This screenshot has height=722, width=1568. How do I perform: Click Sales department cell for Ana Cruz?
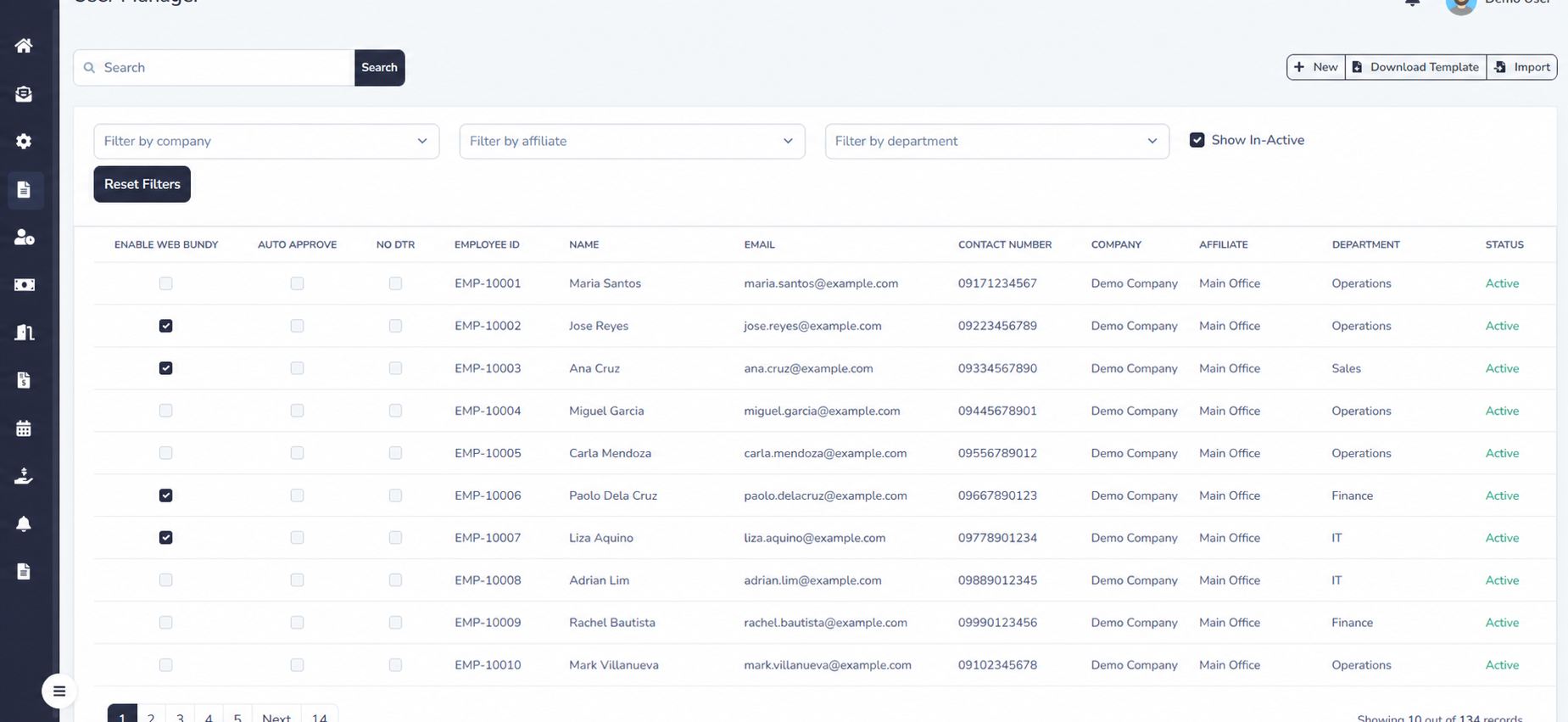1346,368
